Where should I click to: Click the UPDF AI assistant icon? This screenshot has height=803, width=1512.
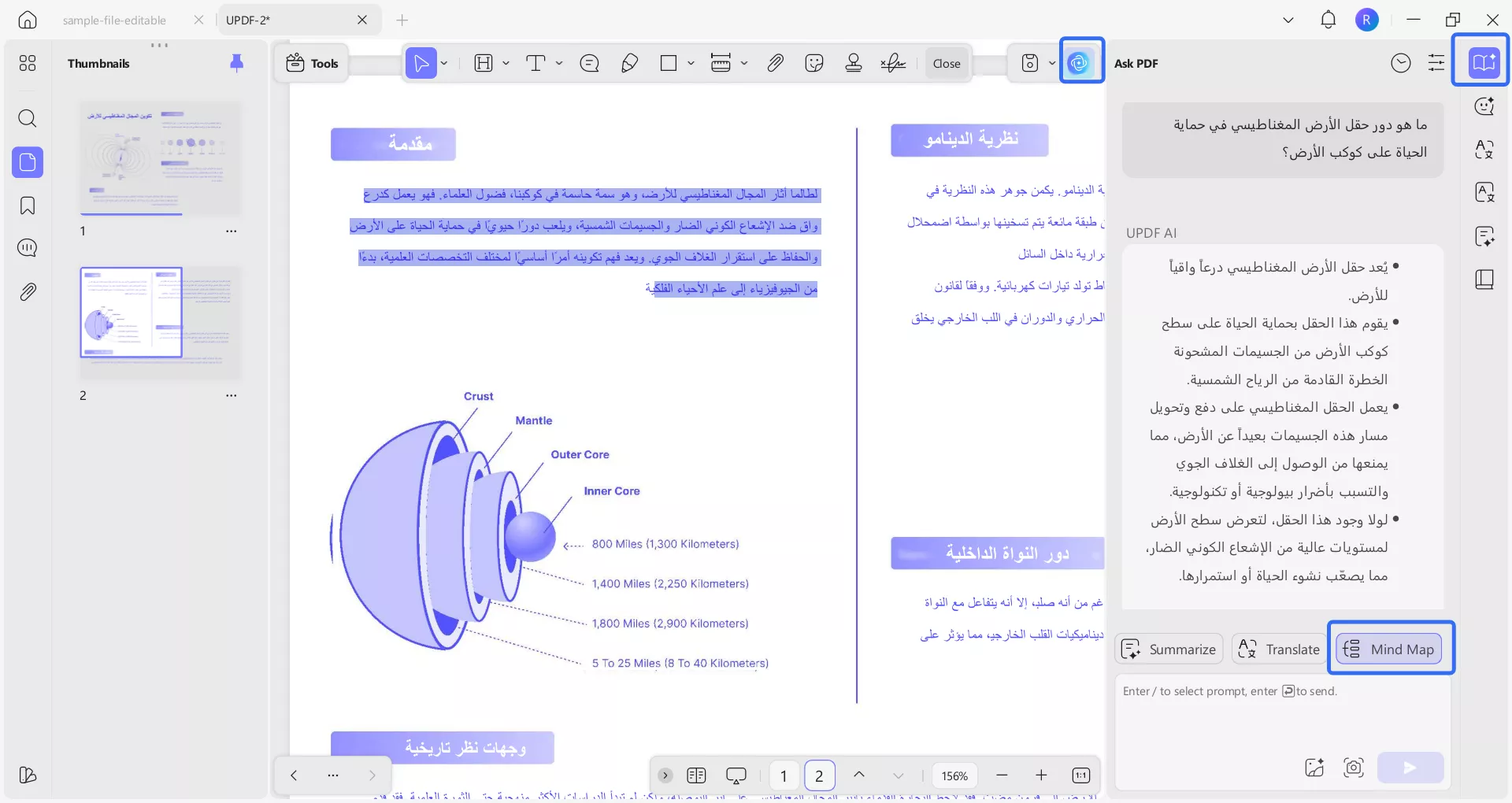coord(1079,62)
